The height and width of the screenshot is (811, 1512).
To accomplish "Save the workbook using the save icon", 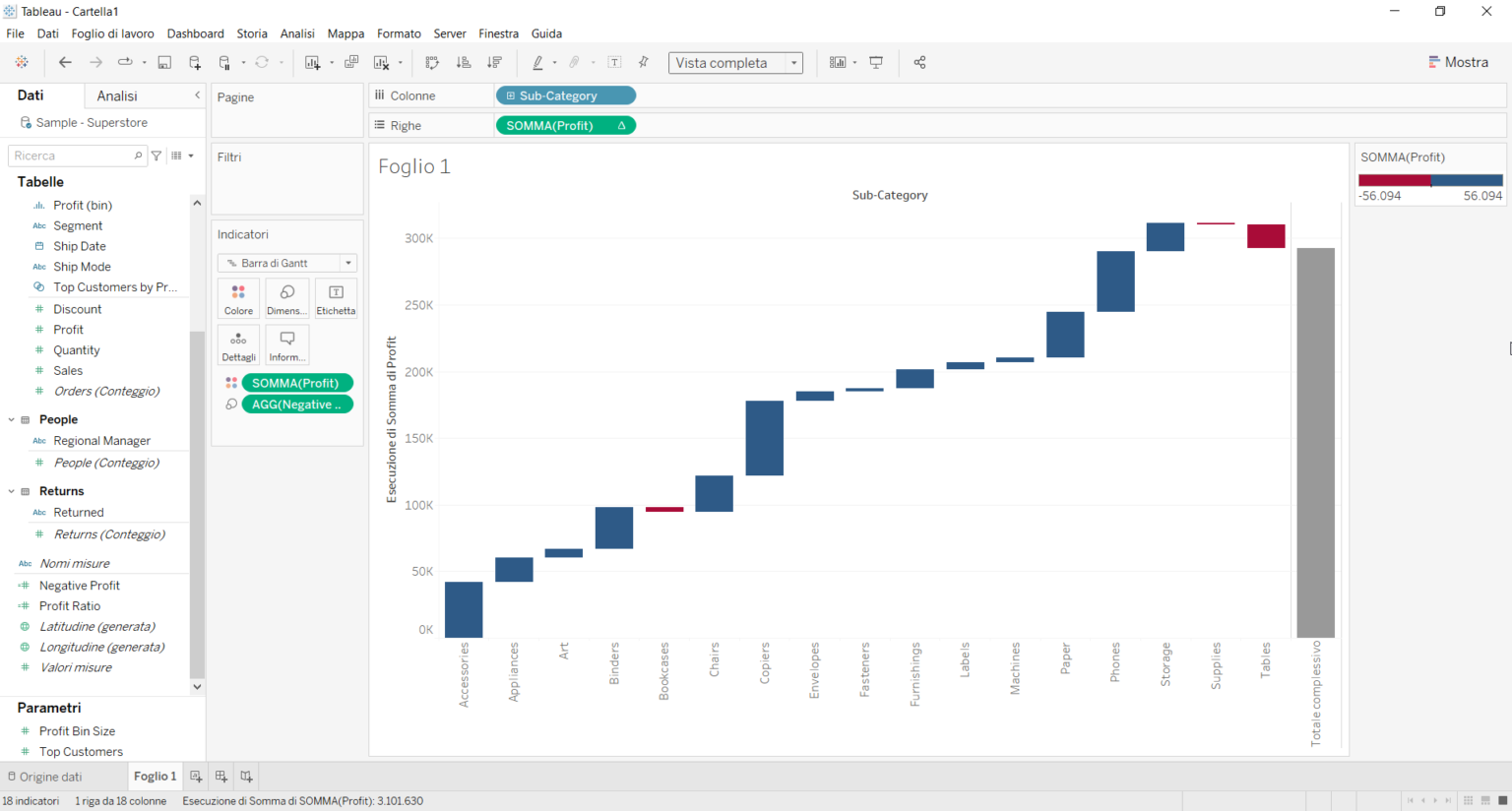I will [x=163, y=62].
